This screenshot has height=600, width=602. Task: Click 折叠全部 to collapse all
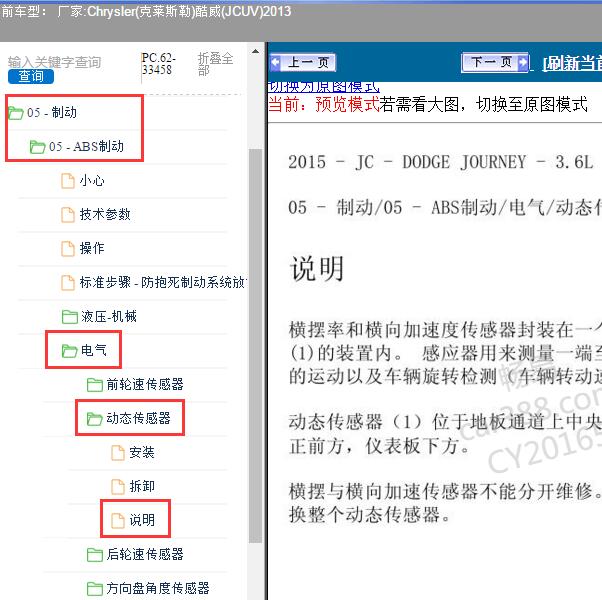pyautogui.click(x=215, y=64)
